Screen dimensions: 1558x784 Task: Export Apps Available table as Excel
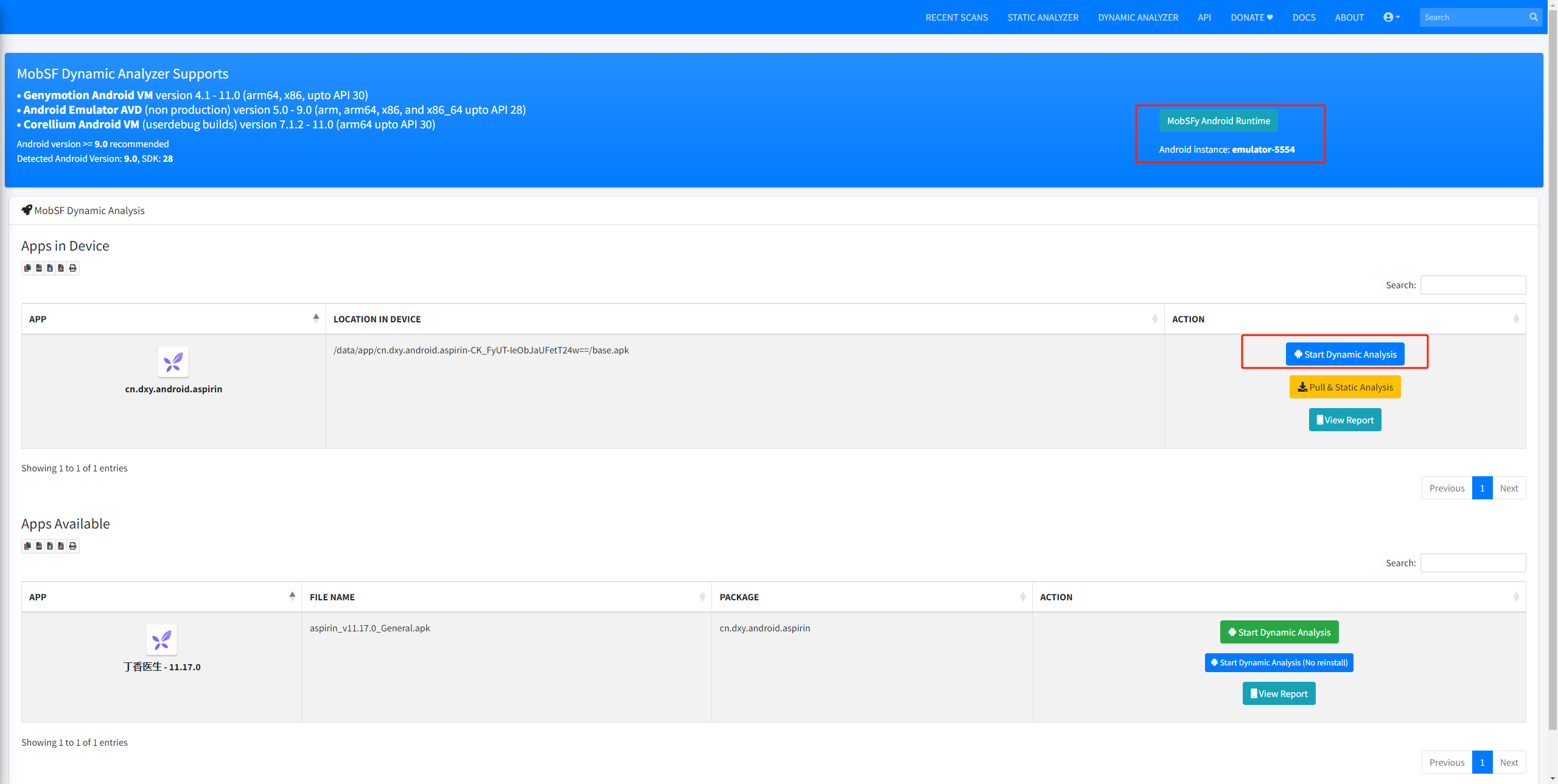tap(50, 546)
